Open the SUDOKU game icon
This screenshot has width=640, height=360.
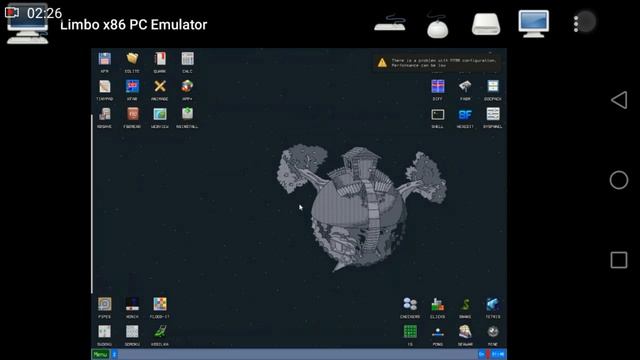coord(104,332)
